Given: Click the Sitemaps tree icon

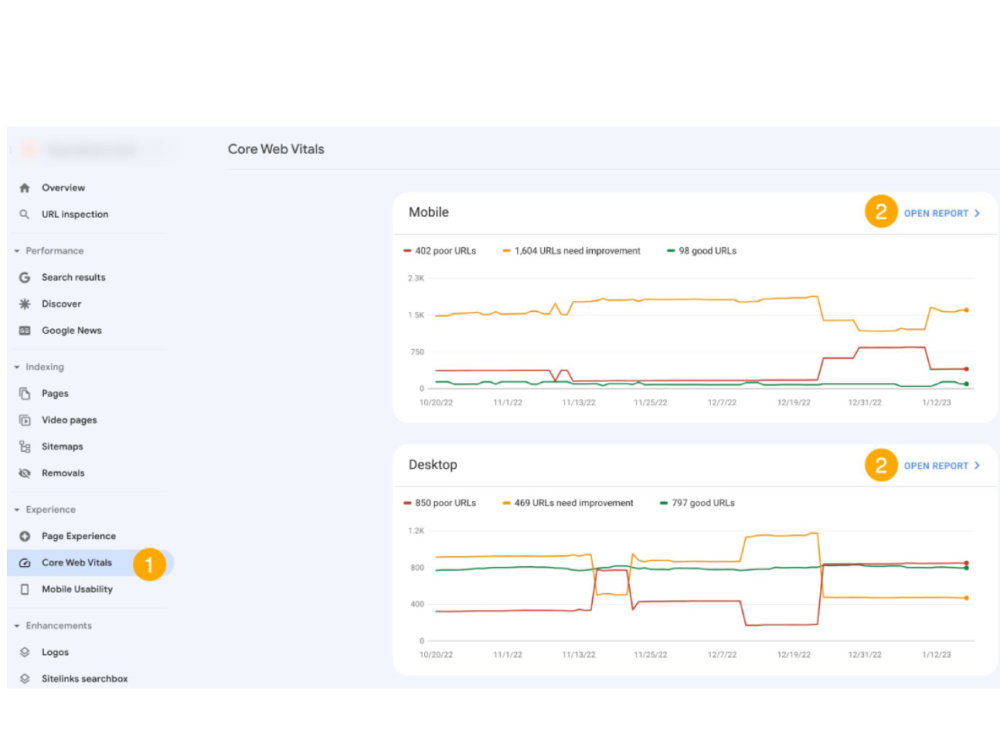Looking at the screenshot, I should pos(24,446).
